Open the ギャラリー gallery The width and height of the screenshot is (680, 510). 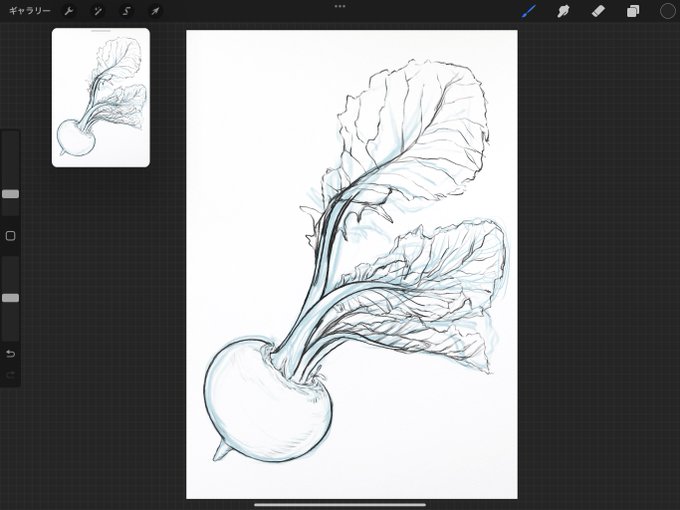click(29, 11)
